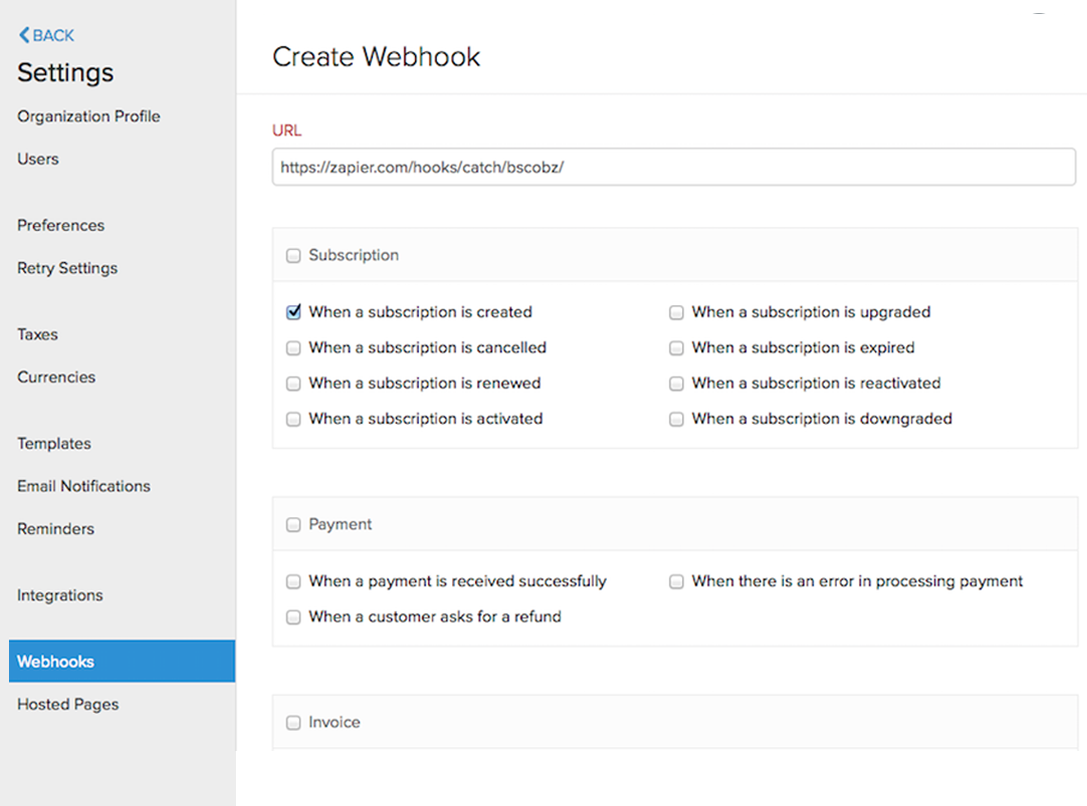Open the Users settings page
The height and width of the screenshot is (806, 1087).
pyautogui.click(x=38, y=159)
